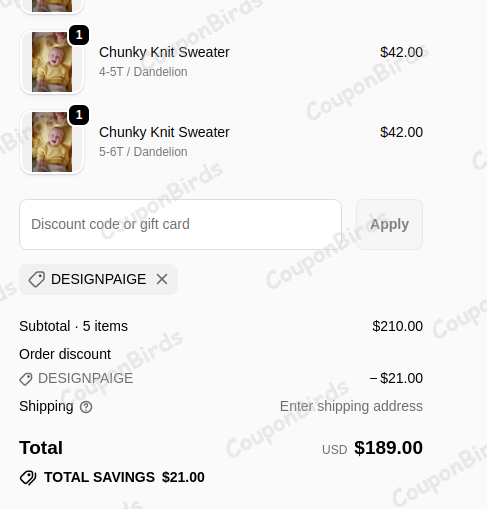Open the 5-6T Dandelion sweater thumbnail
The image size is (487, 509).
pos(52,142)
